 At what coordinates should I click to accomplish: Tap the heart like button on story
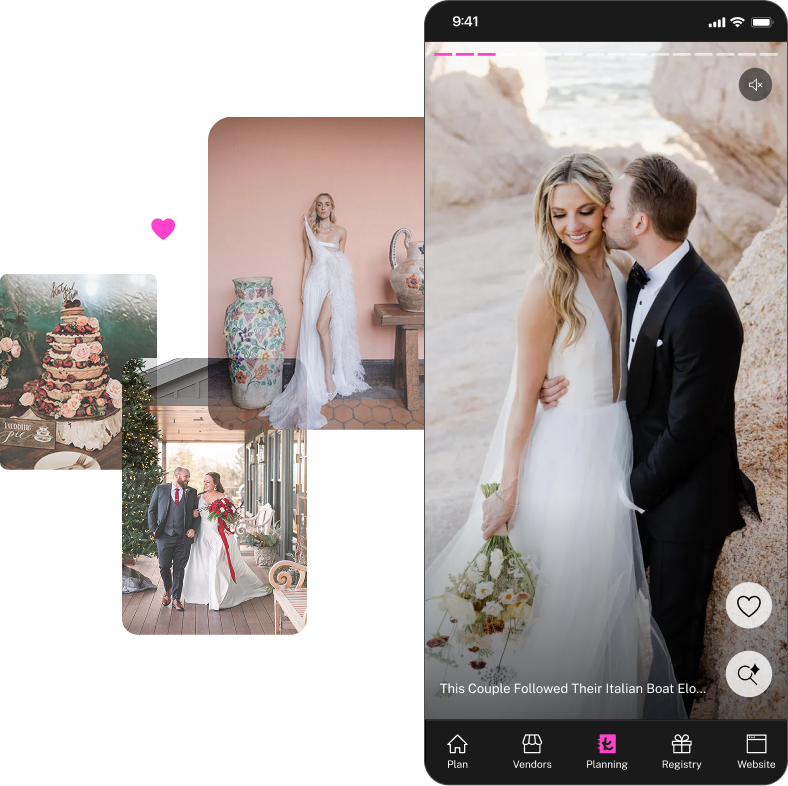click(x=748, y=605)
